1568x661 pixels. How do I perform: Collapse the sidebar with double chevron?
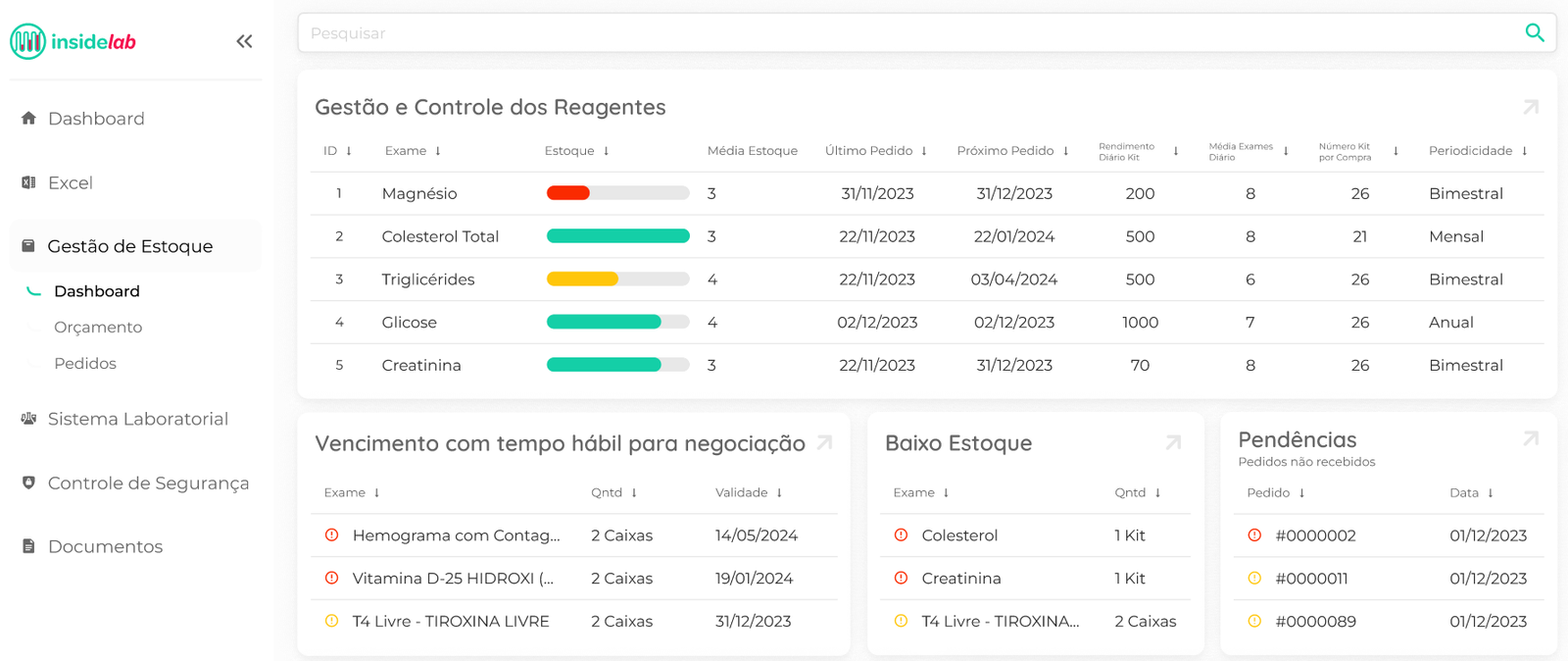[x=244, y=41]
